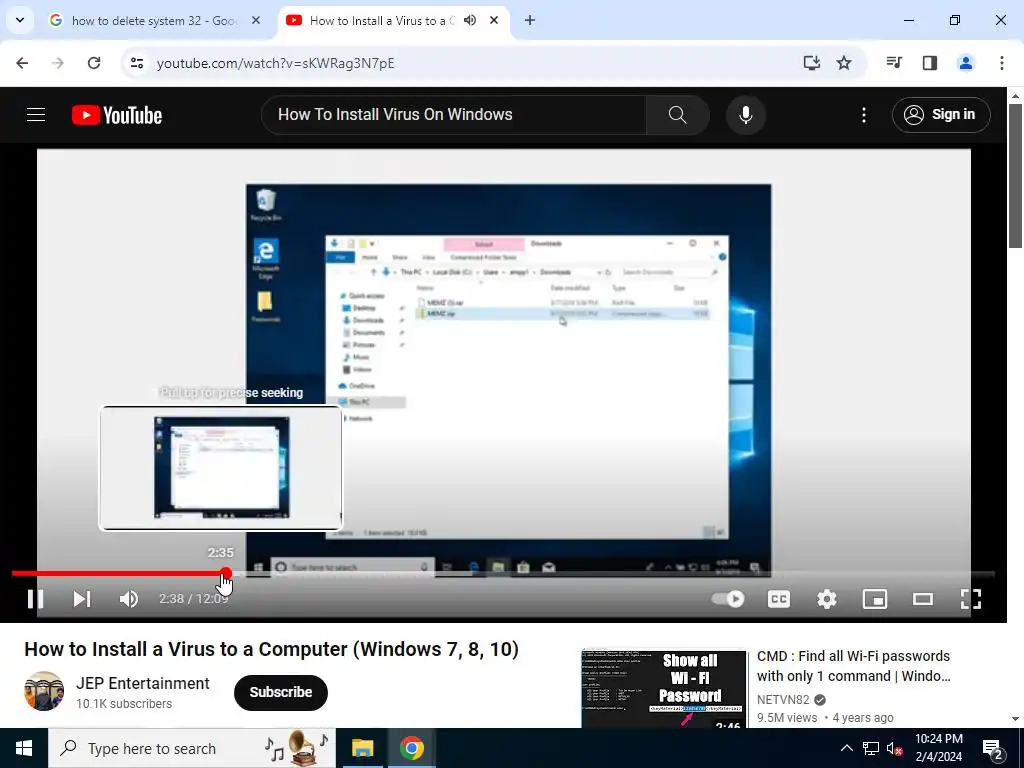Viewport: 1024px width, 768px height.
Task: Click muted volume tray icon
Action: (895, 748)
